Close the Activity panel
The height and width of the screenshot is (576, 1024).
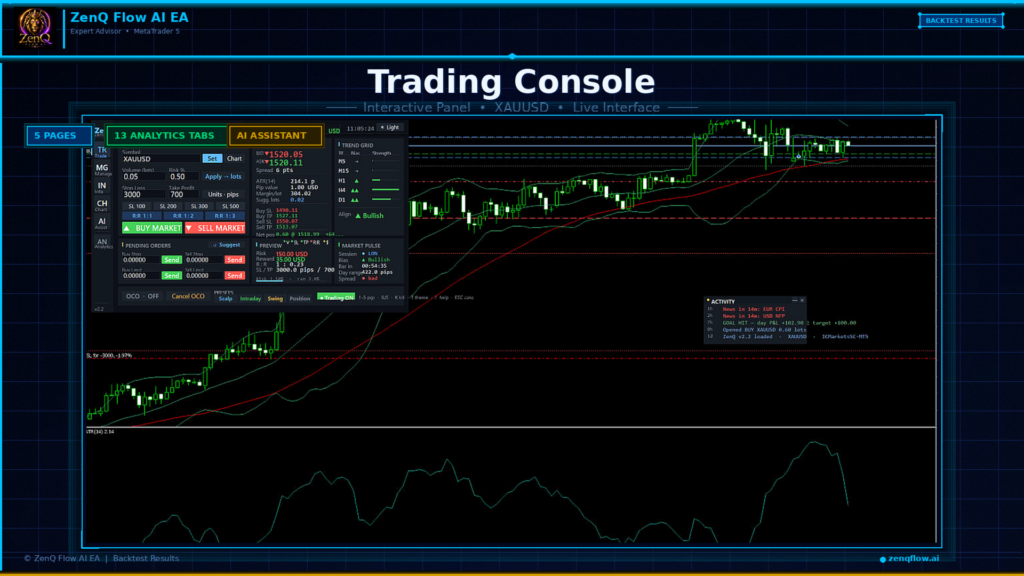pyautogui.click(x=803, y=301)
